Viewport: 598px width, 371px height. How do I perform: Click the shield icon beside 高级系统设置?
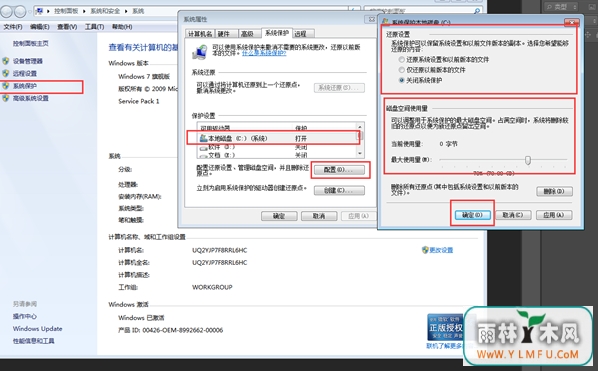(6, 98)
